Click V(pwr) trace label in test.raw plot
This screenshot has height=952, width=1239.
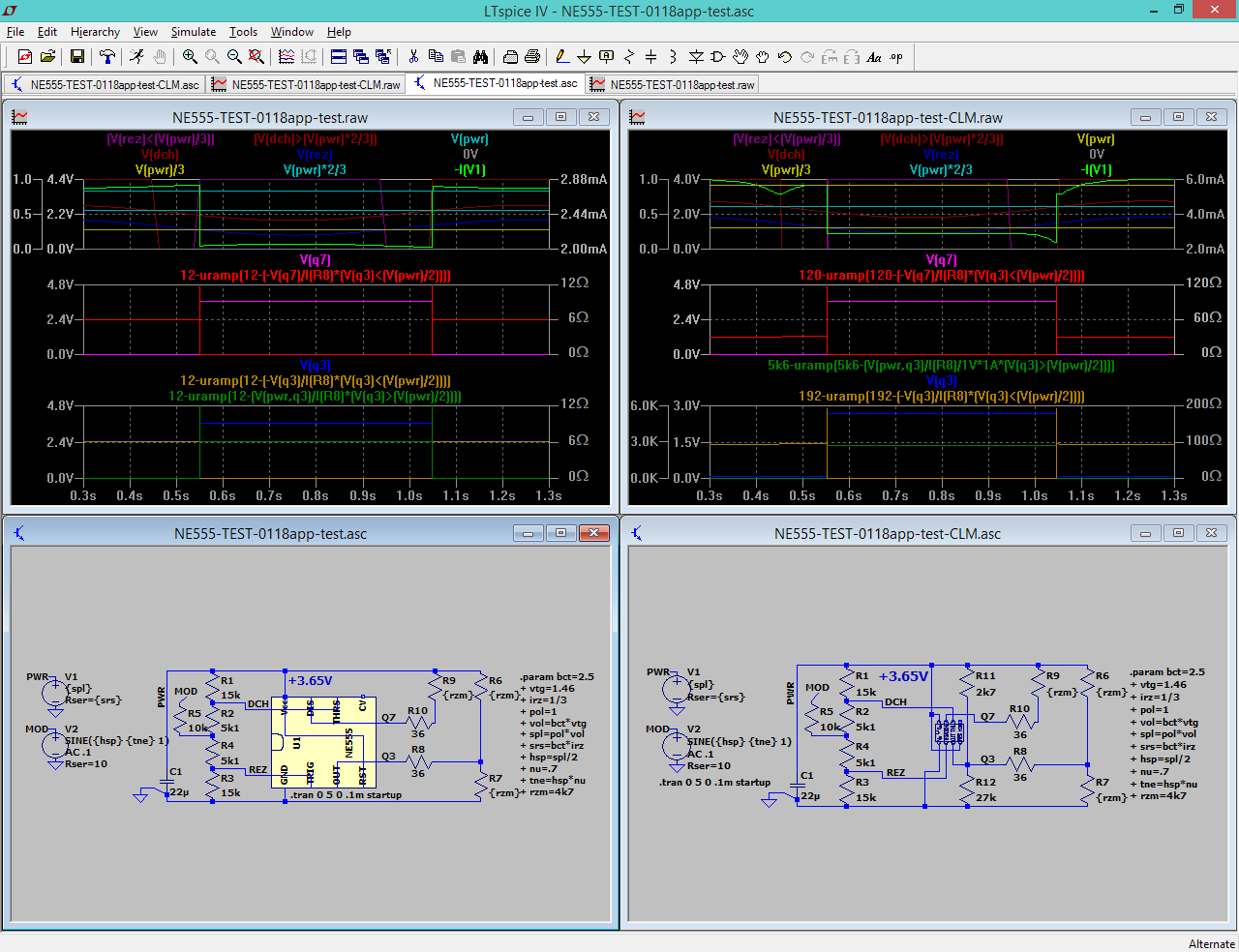(469, 139)
